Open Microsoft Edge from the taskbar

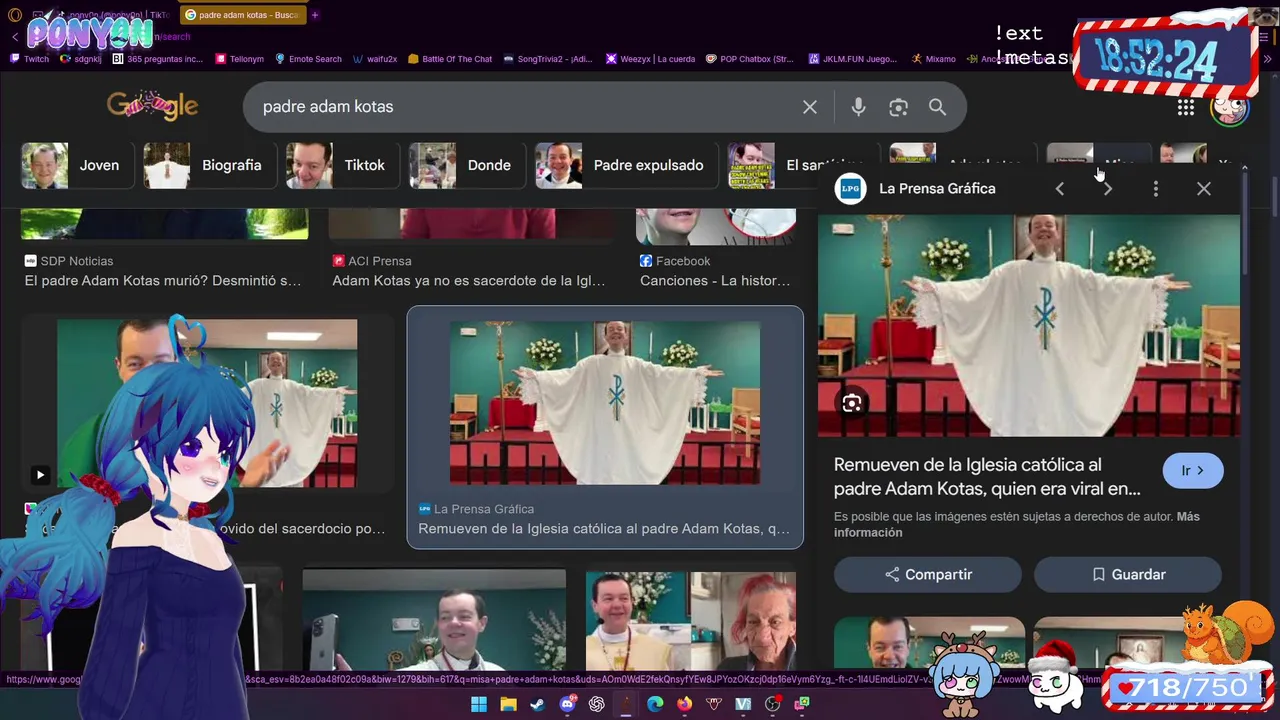655,704
